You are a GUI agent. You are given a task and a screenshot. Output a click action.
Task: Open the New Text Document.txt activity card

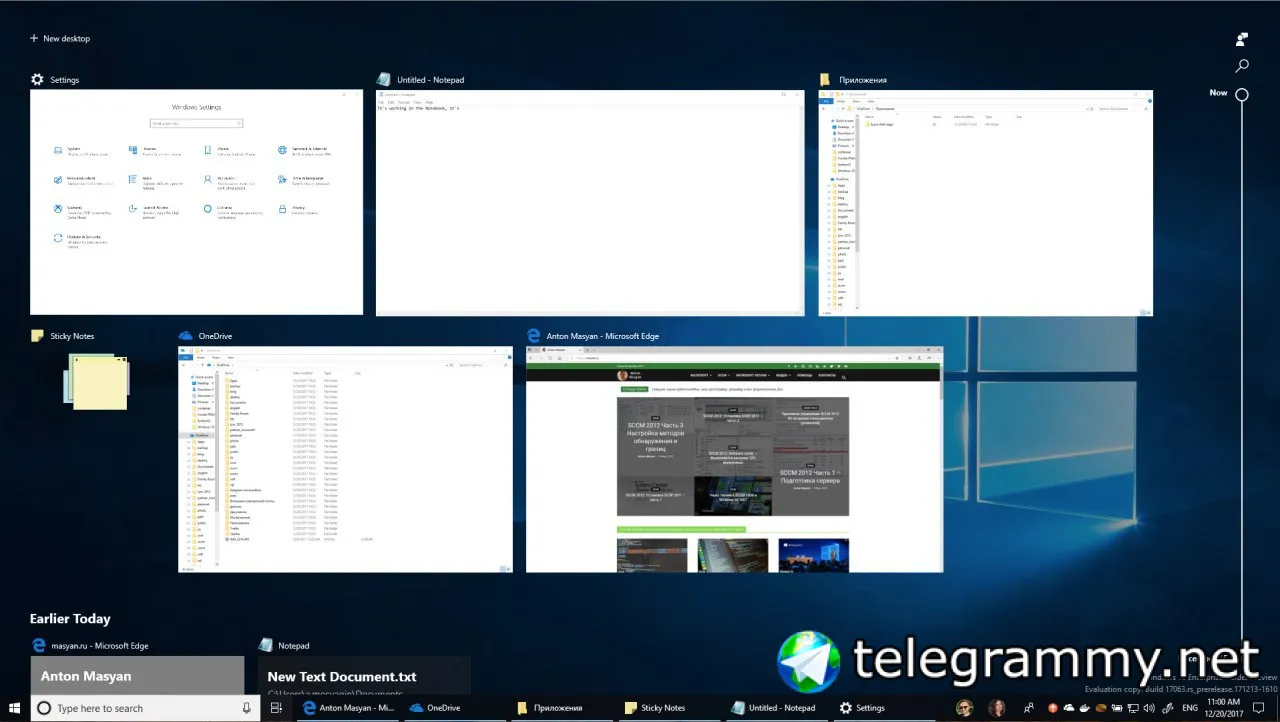click(364, 676)
